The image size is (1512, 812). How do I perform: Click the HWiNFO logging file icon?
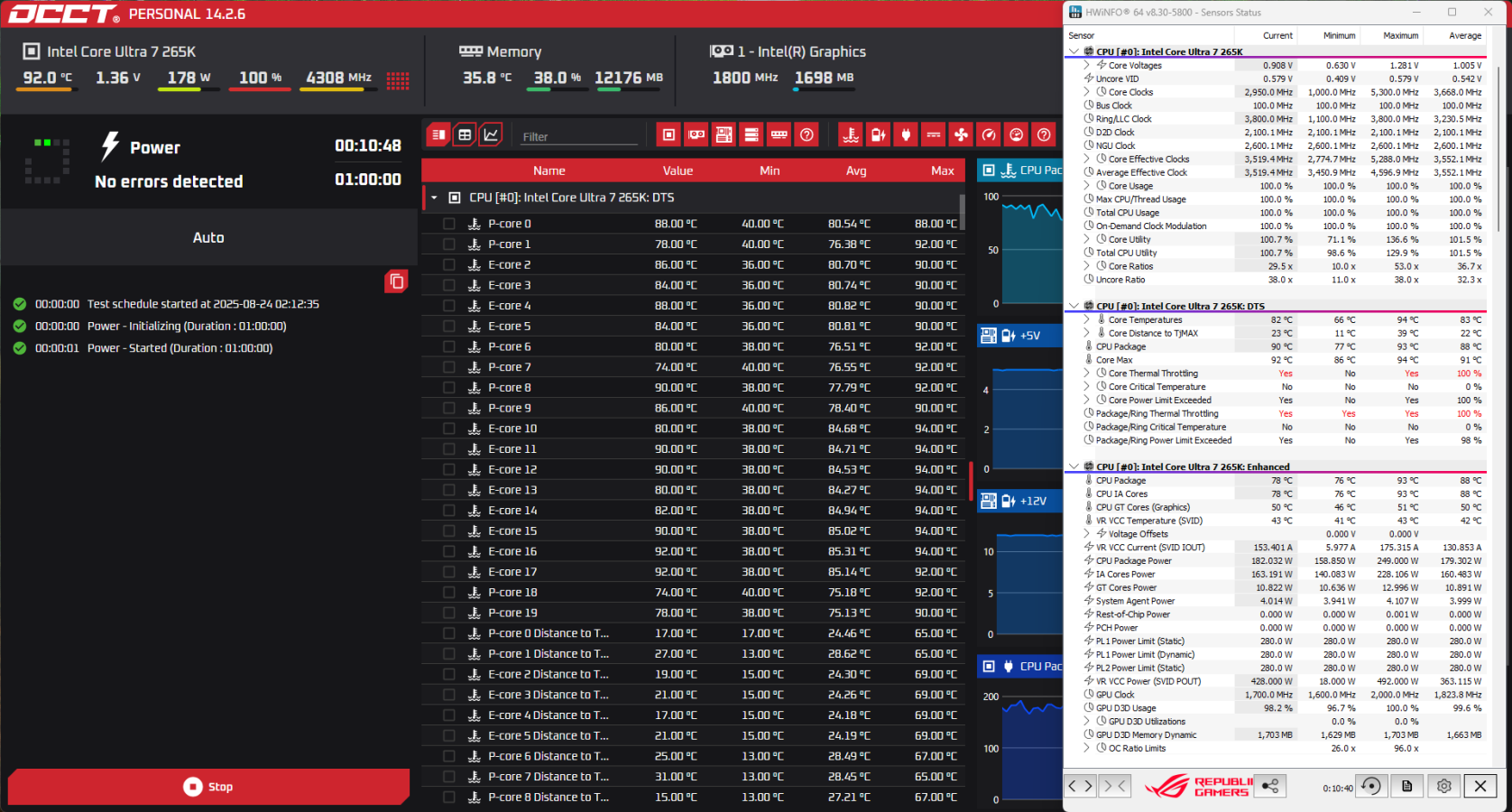pos(1406,786)
